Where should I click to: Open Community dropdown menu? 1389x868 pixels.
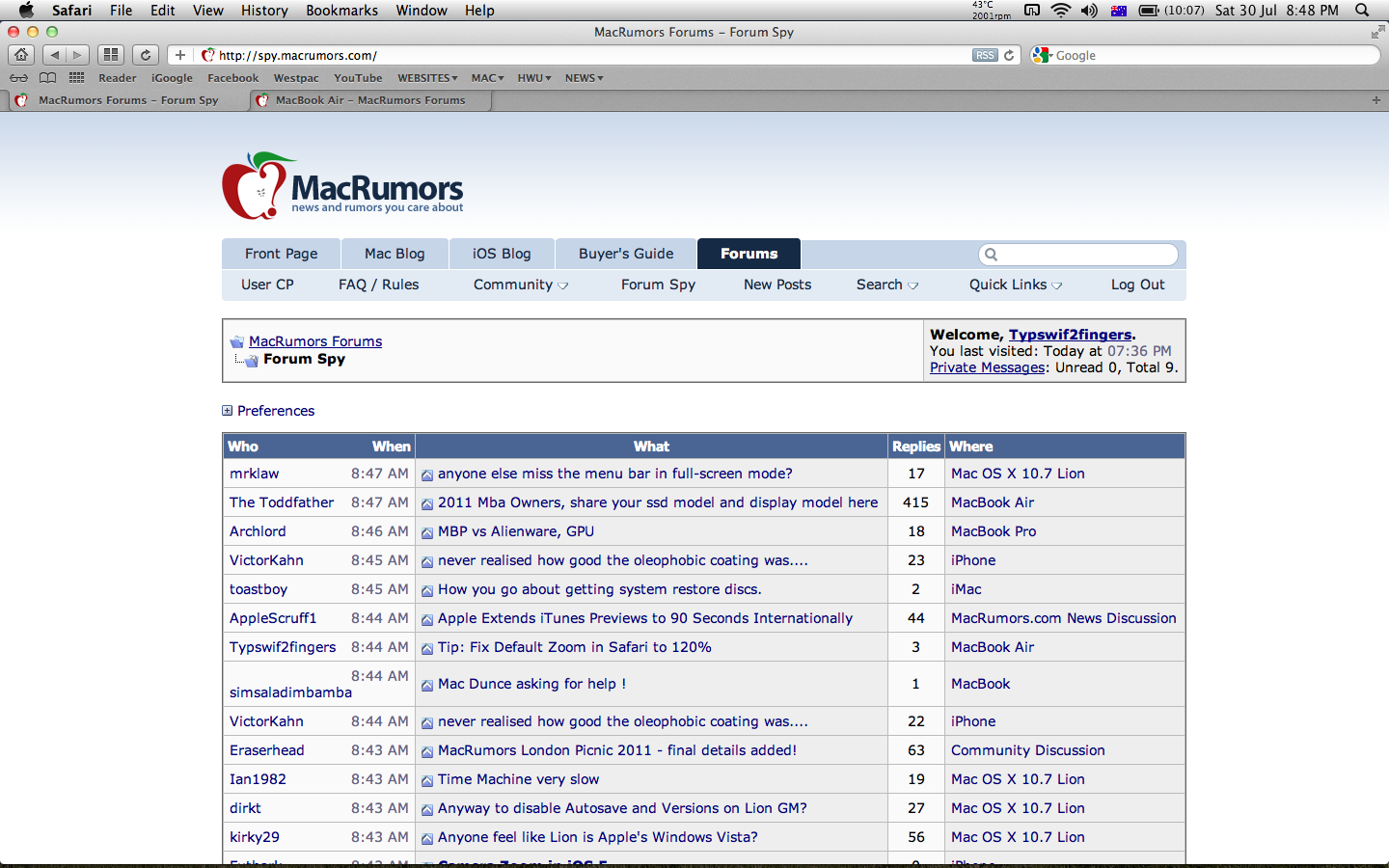click(521, 285)
